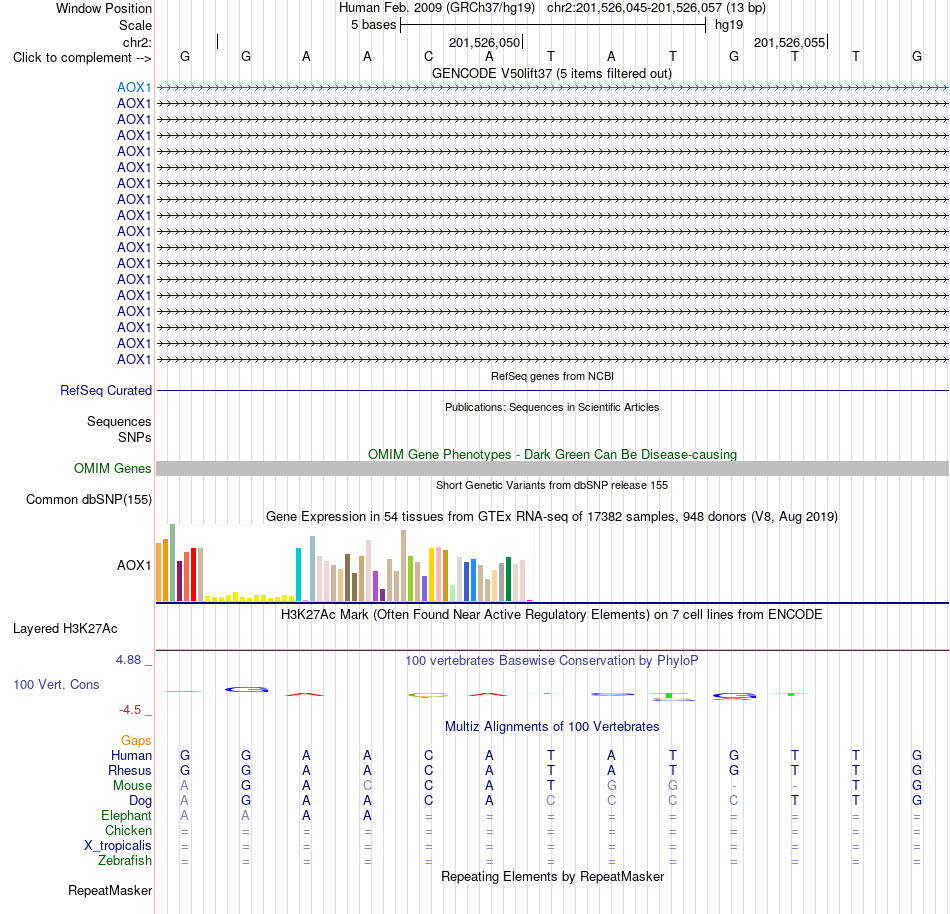Select the Rhesus alignment row label

point(130,770)
